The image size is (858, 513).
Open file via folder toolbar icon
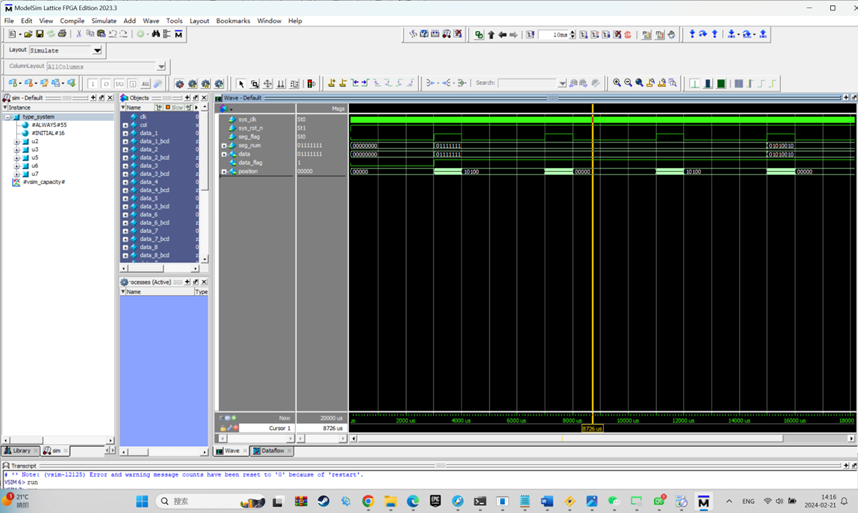point(28,34)
